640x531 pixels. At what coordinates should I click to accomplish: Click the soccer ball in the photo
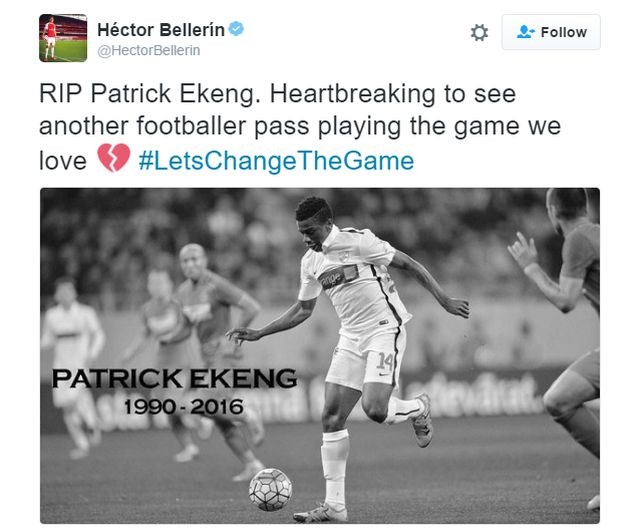(270, 489)
